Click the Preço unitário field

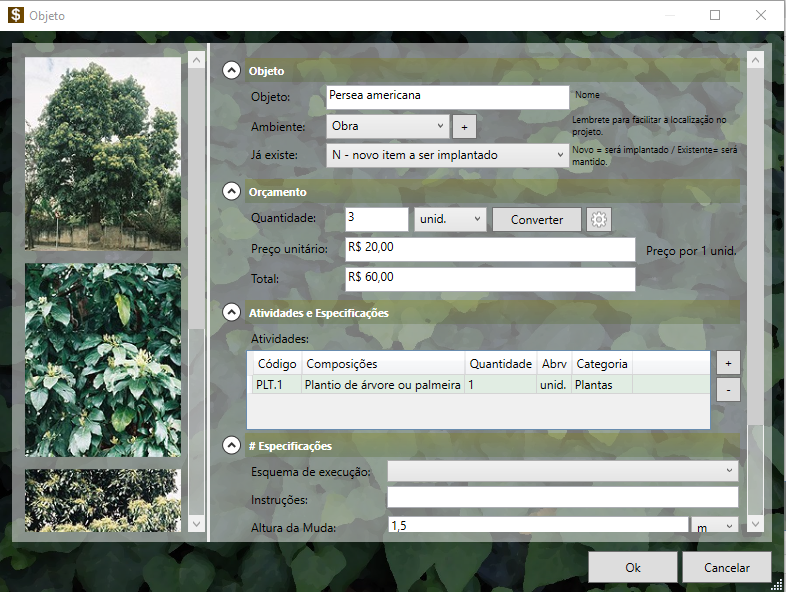pyautogui.click(x=490, y=248)
